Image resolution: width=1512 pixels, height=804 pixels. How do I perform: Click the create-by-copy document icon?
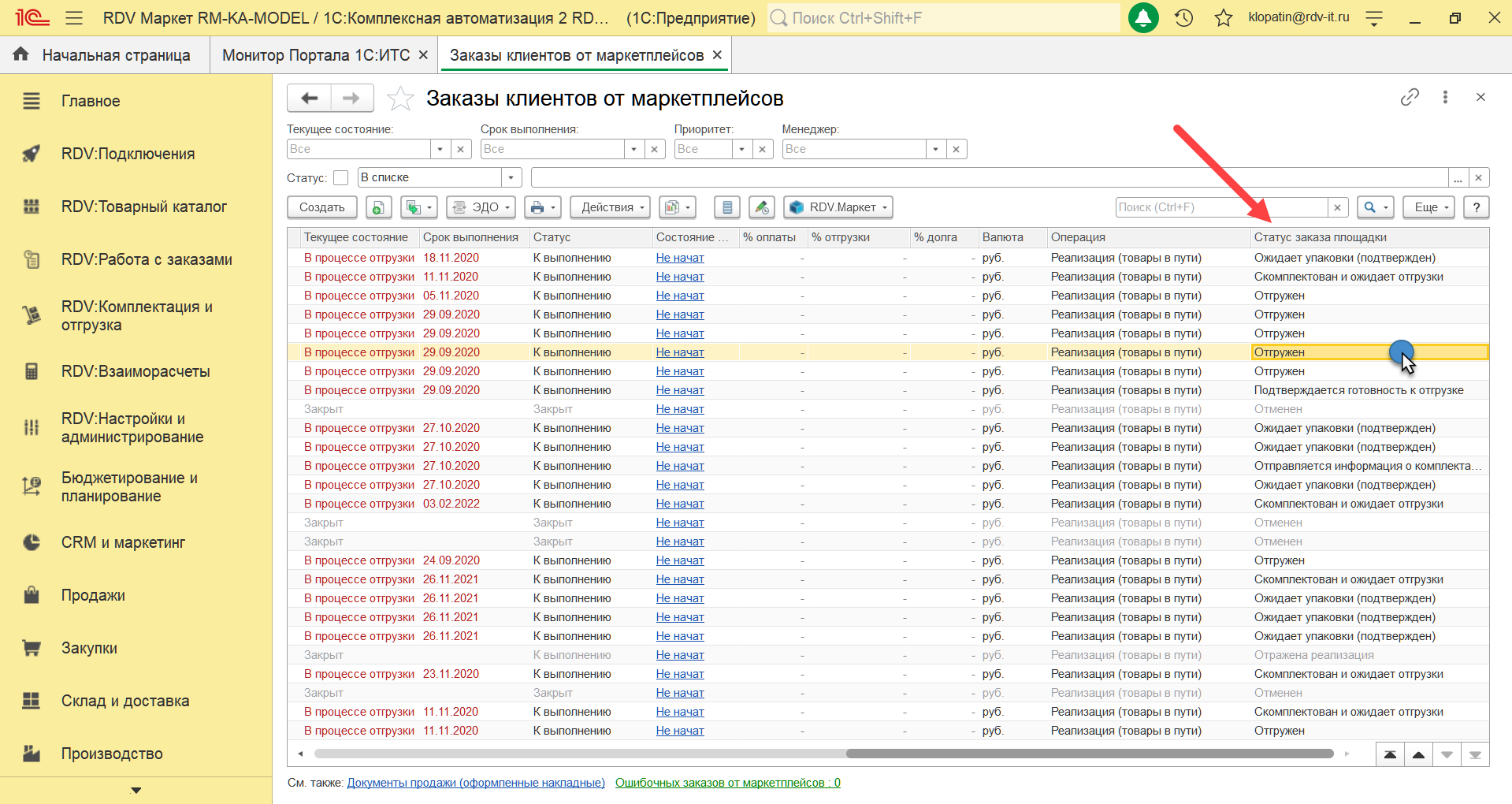pos(378,207)
